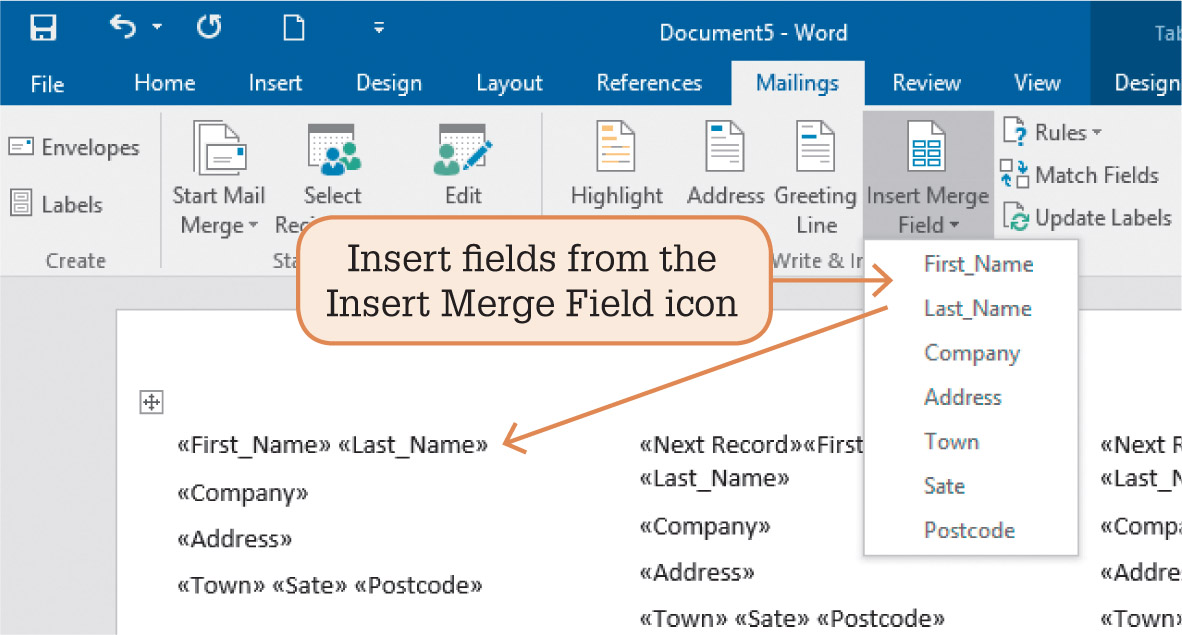Open the File tab

pos(47,83)
